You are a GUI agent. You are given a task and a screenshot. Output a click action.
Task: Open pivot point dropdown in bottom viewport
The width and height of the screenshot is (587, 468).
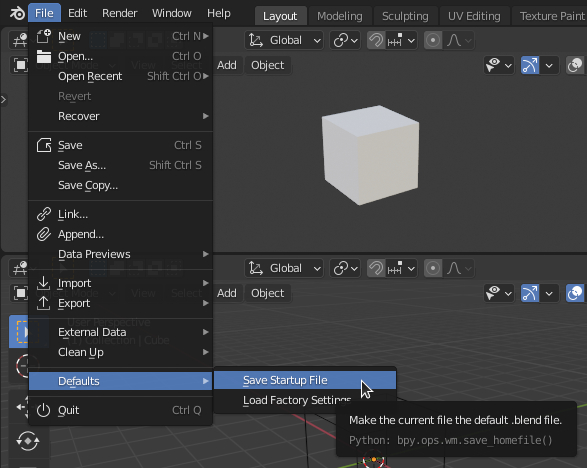click(x=345, y=268)
